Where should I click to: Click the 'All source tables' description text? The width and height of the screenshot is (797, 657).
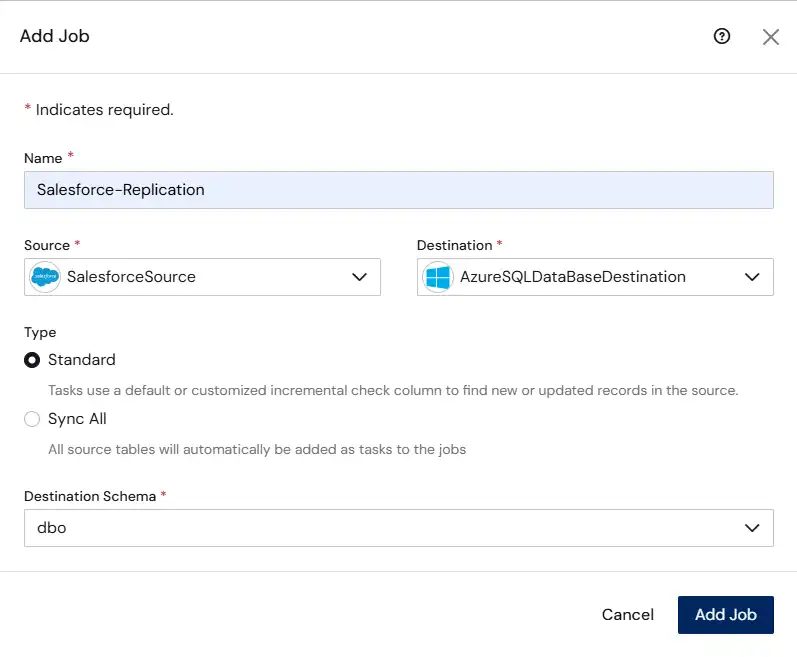coord(257,449)
